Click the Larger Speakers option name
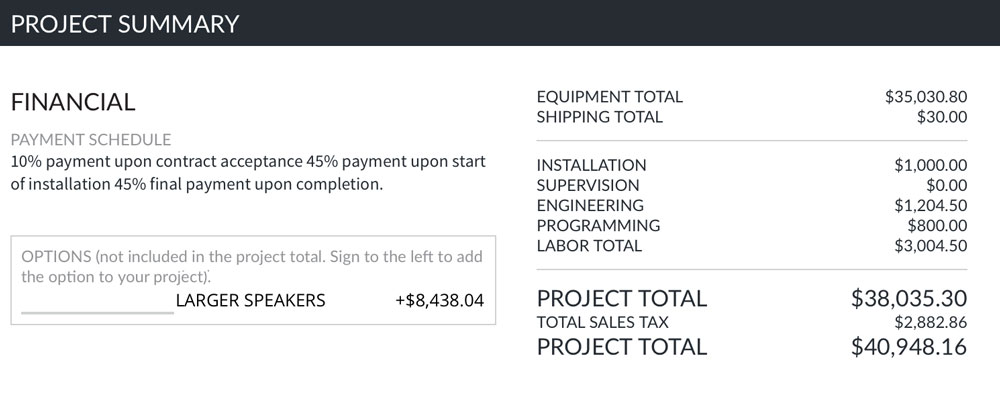The image size is (1000, 396). (251, 300)
